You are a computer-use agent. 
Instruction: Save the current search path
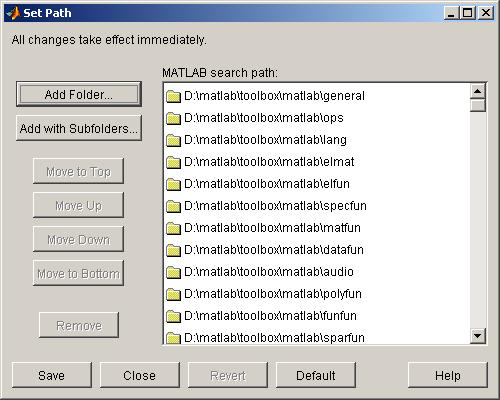click(x=52, y=375)
